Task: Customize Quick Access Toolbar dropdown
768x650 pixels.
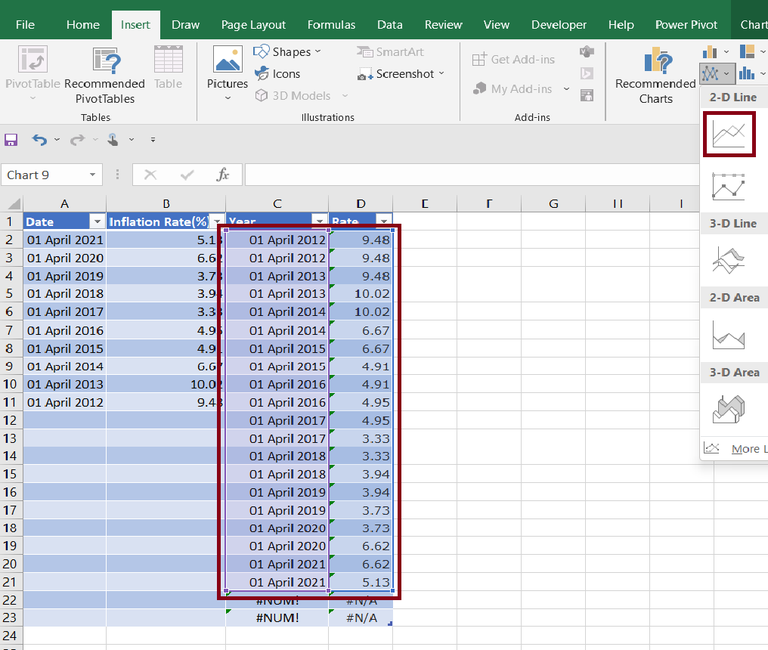Action: pos(153,140)
